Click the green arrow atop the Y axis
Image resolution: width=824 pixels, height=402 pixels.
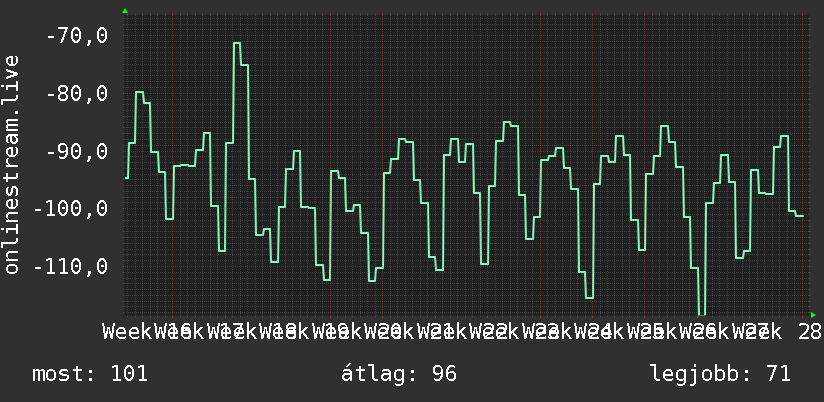point(125,11)
